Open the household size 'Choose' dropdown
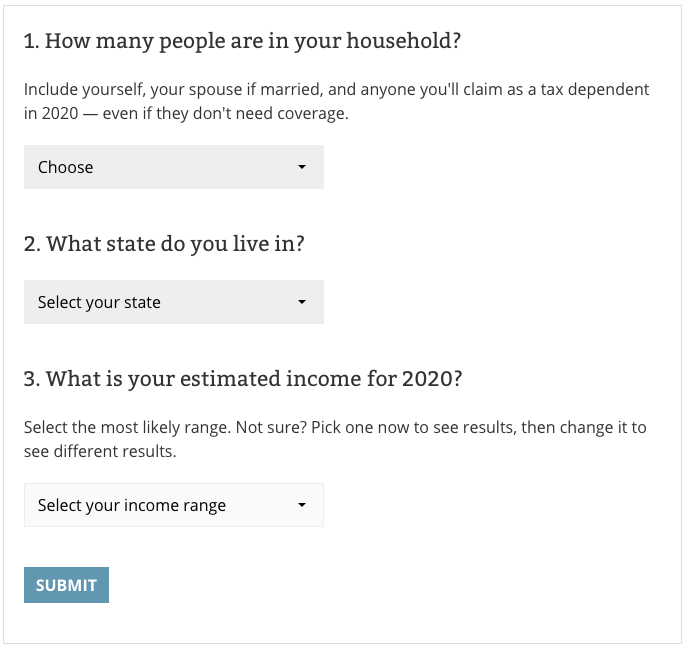688x652 pixels. [x=173, y=167]
